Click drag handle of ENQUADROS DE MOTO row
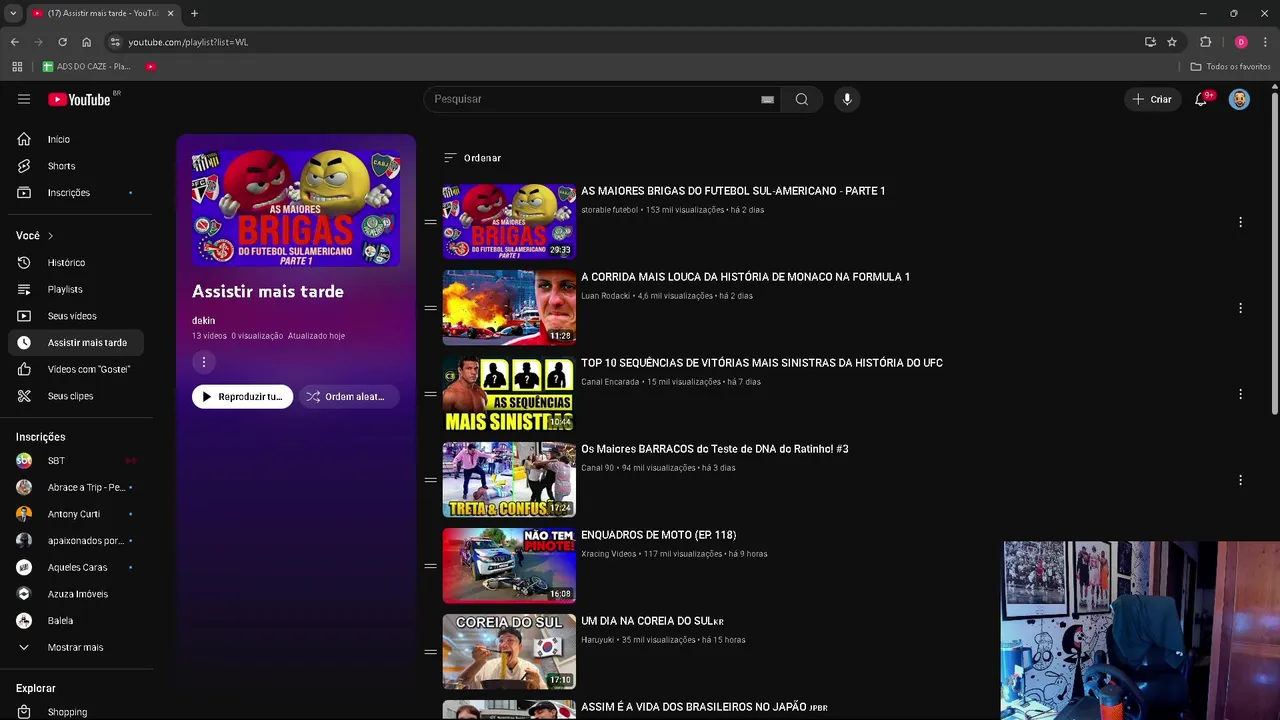The image size is (1280, 720). point(430,566)
